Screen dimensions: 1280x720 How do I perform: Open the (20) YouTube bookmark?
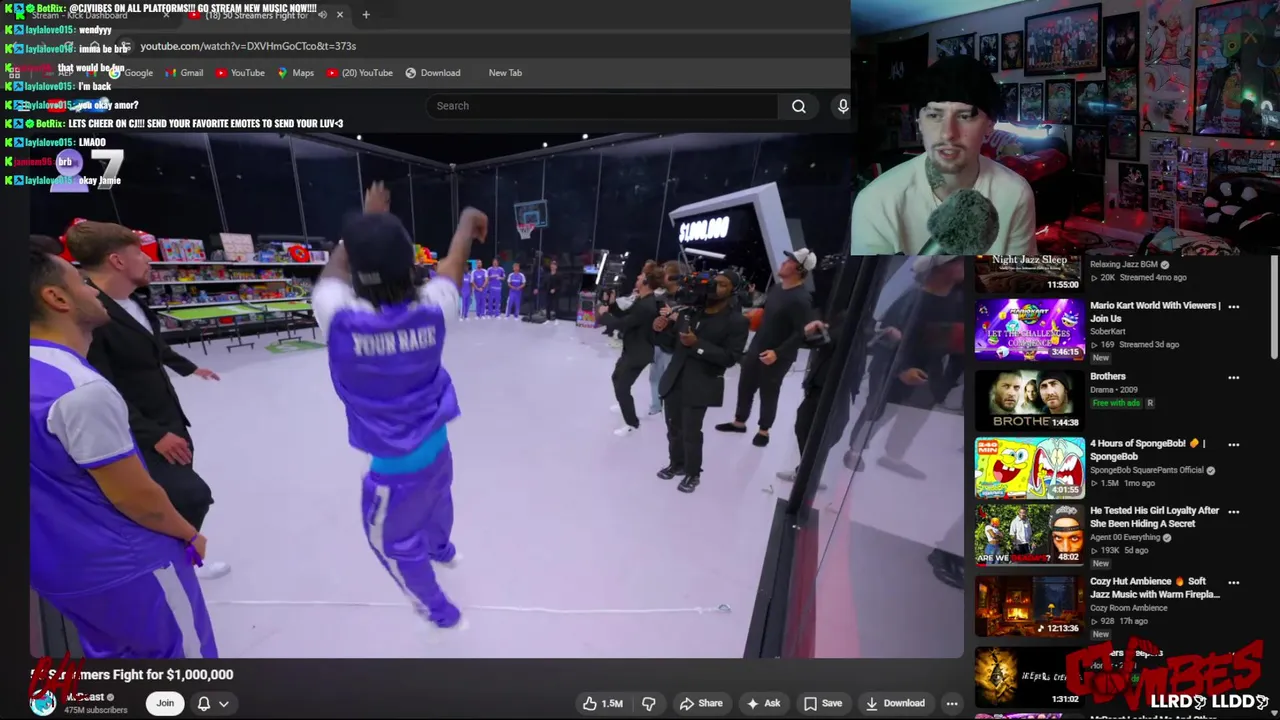(360, 73)
